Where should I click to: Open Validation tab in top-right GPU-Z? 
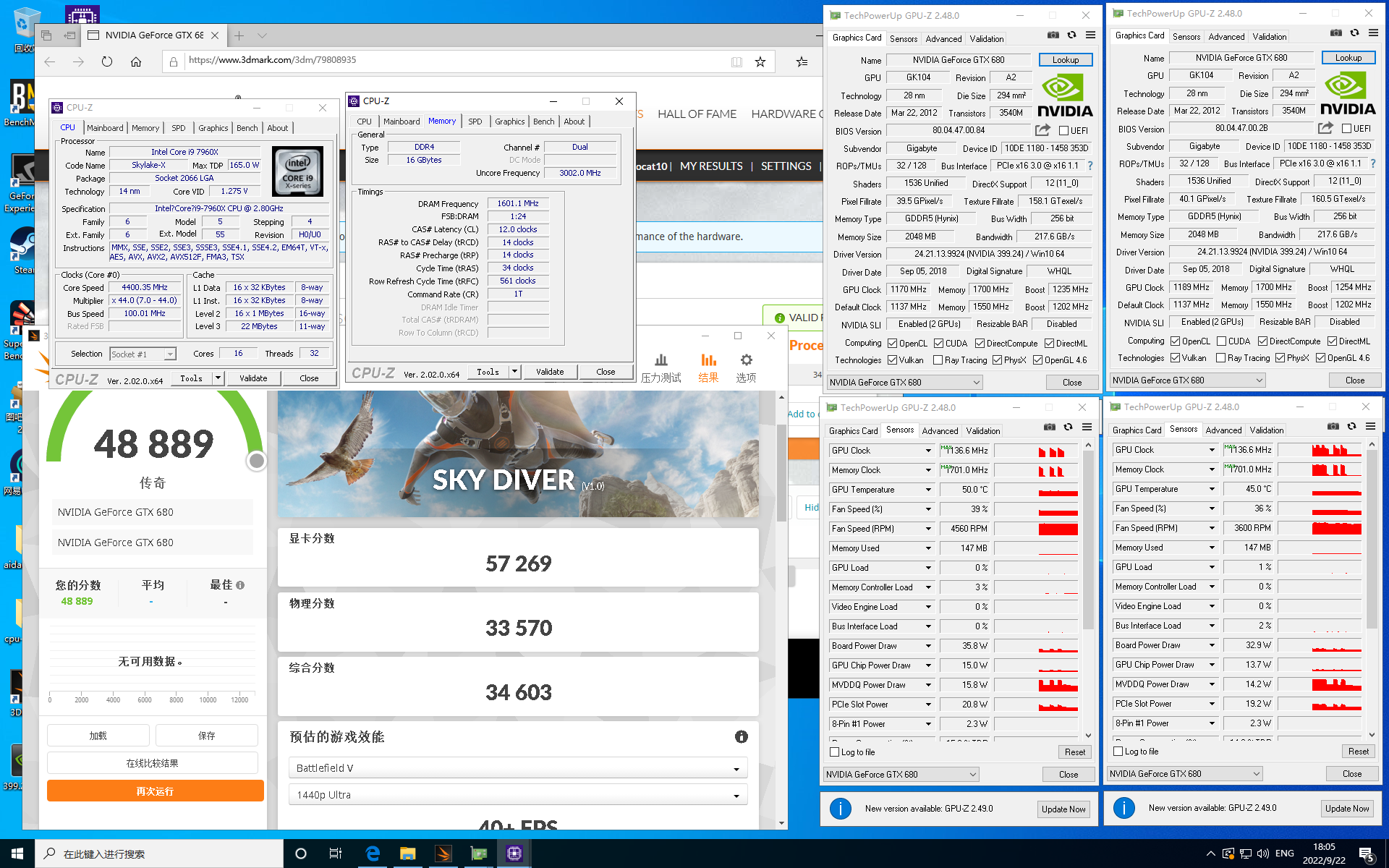(x=1270, y=37)
